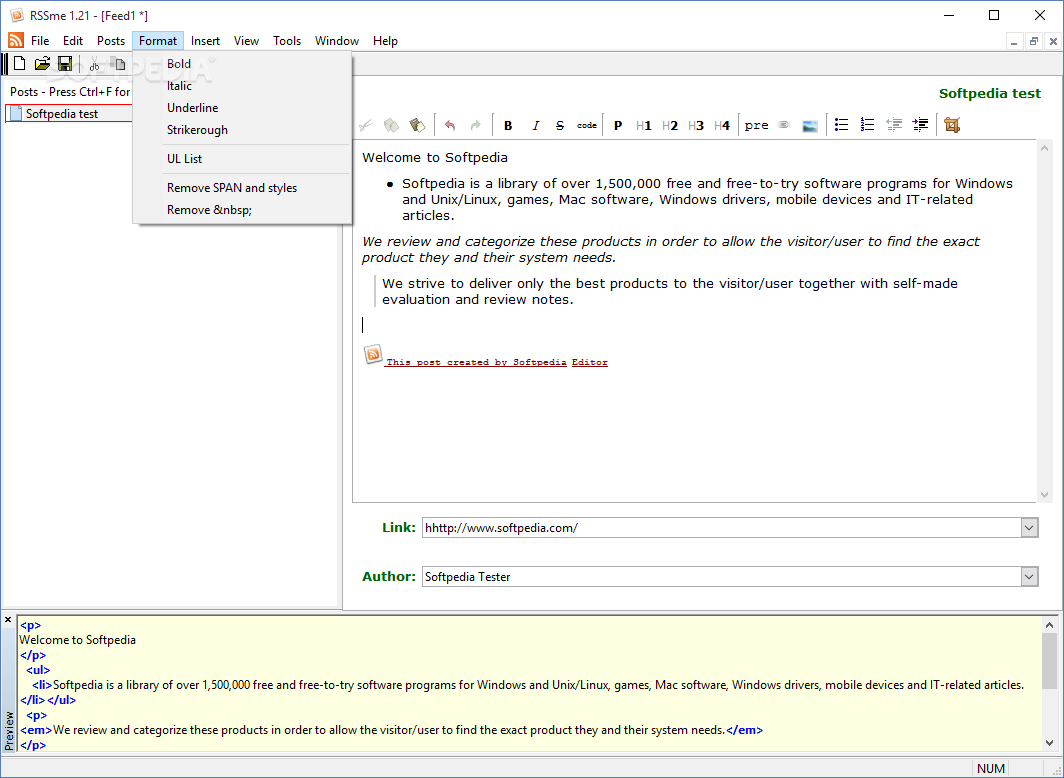Choose Bold from the Format menu
Image resolution: width=1064 pixels, height=778 pixels.
242,64
